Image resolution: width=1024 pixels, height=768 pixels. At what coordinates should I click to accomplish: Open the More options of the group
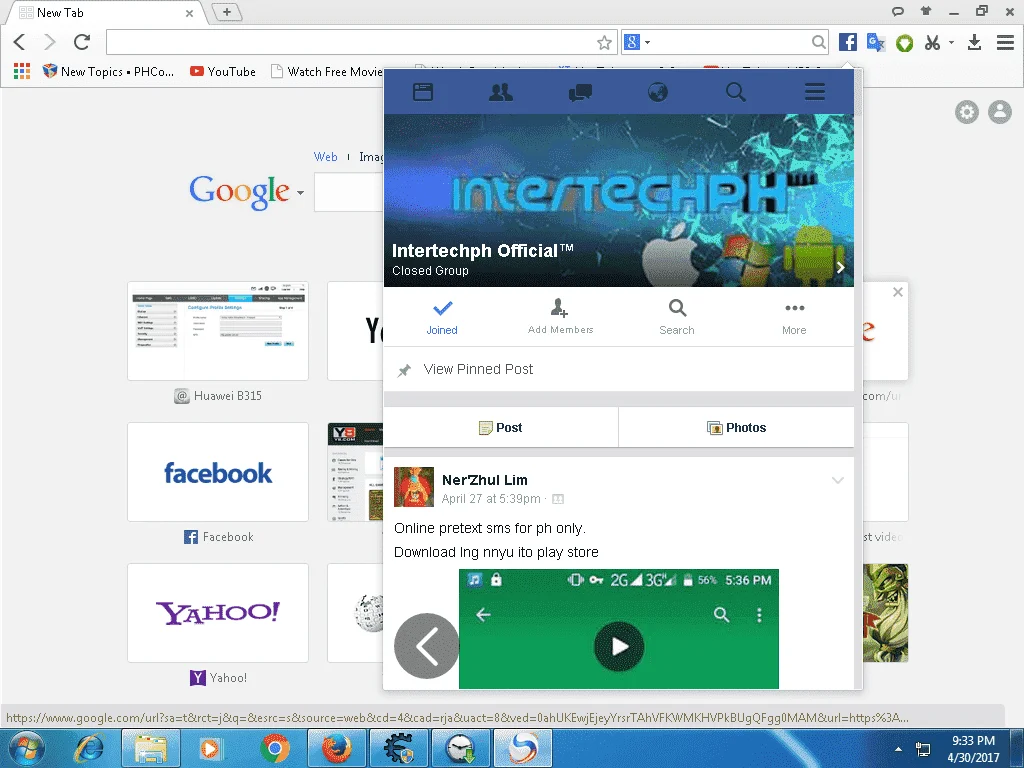tap(794, 317)
